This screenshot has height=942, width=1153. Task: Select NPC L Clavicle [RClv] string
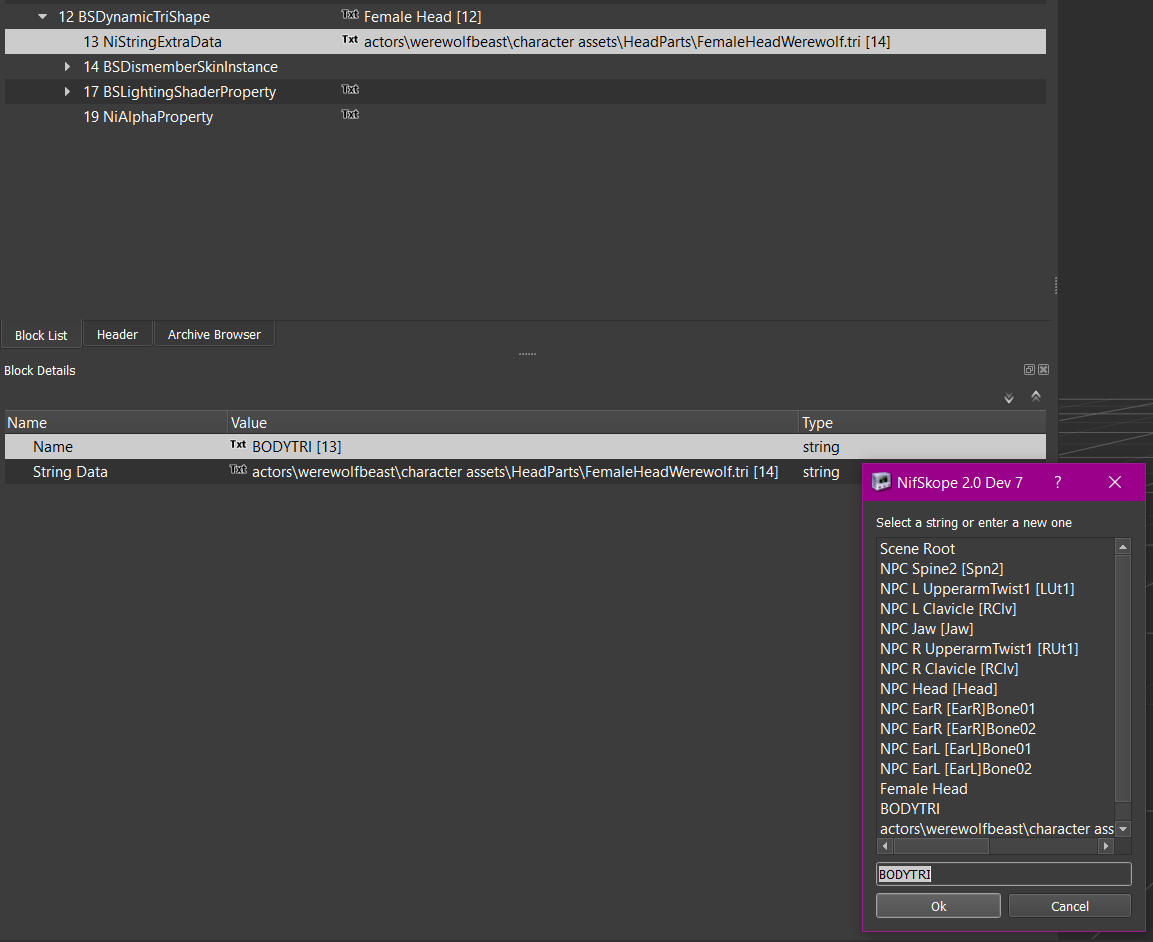(x=949, y=609)
